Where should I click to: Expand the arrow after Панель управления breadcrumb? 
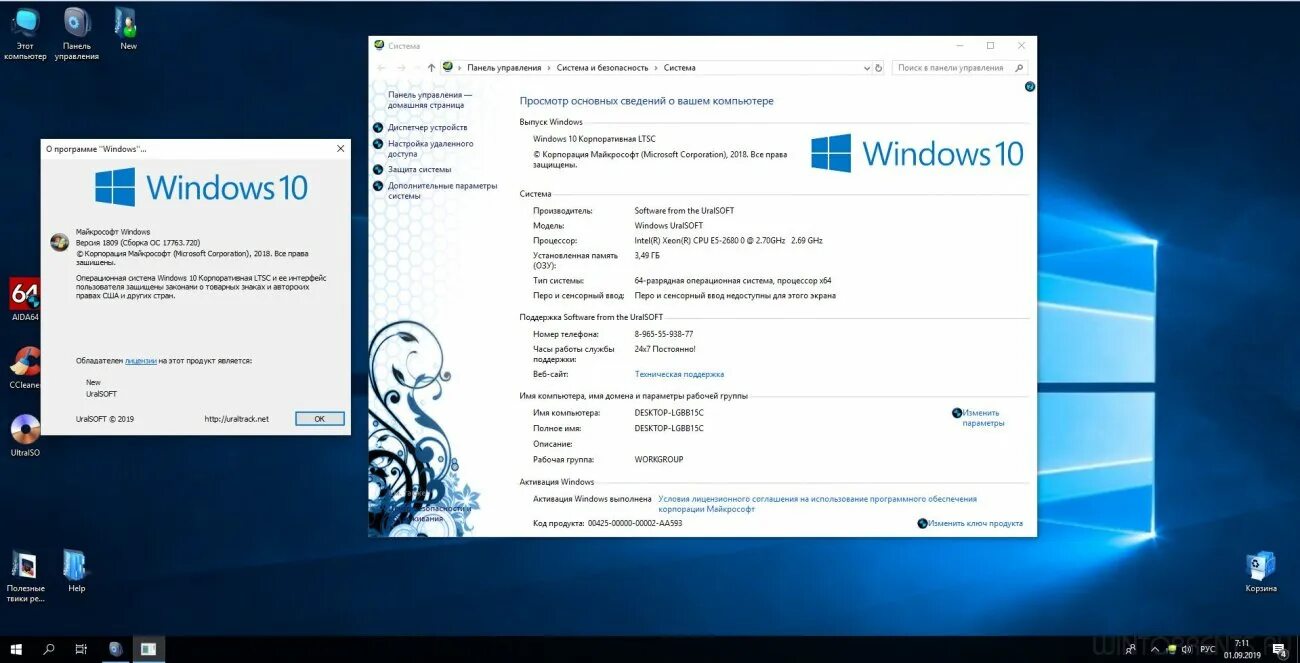click(549, 68)
